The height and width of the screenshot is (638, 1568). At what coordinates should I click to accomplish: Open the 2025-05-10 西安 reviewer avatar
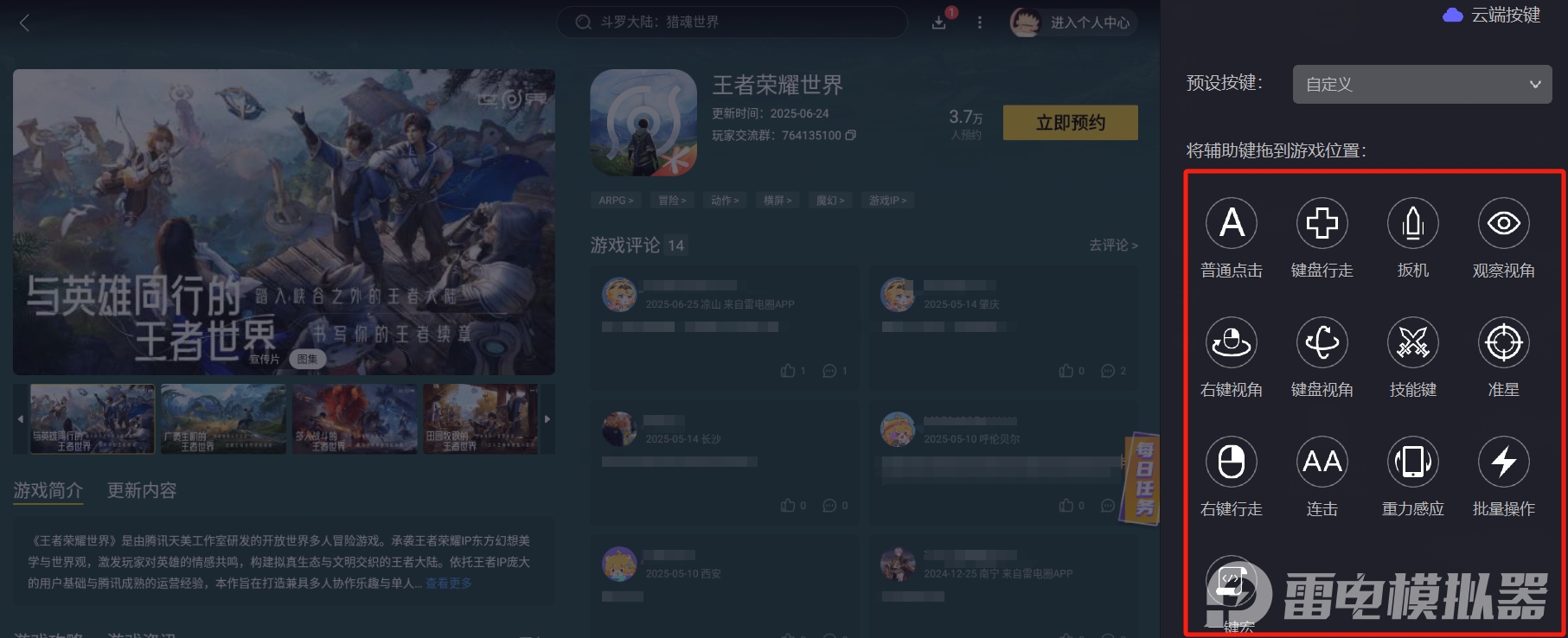pos(619,565)
